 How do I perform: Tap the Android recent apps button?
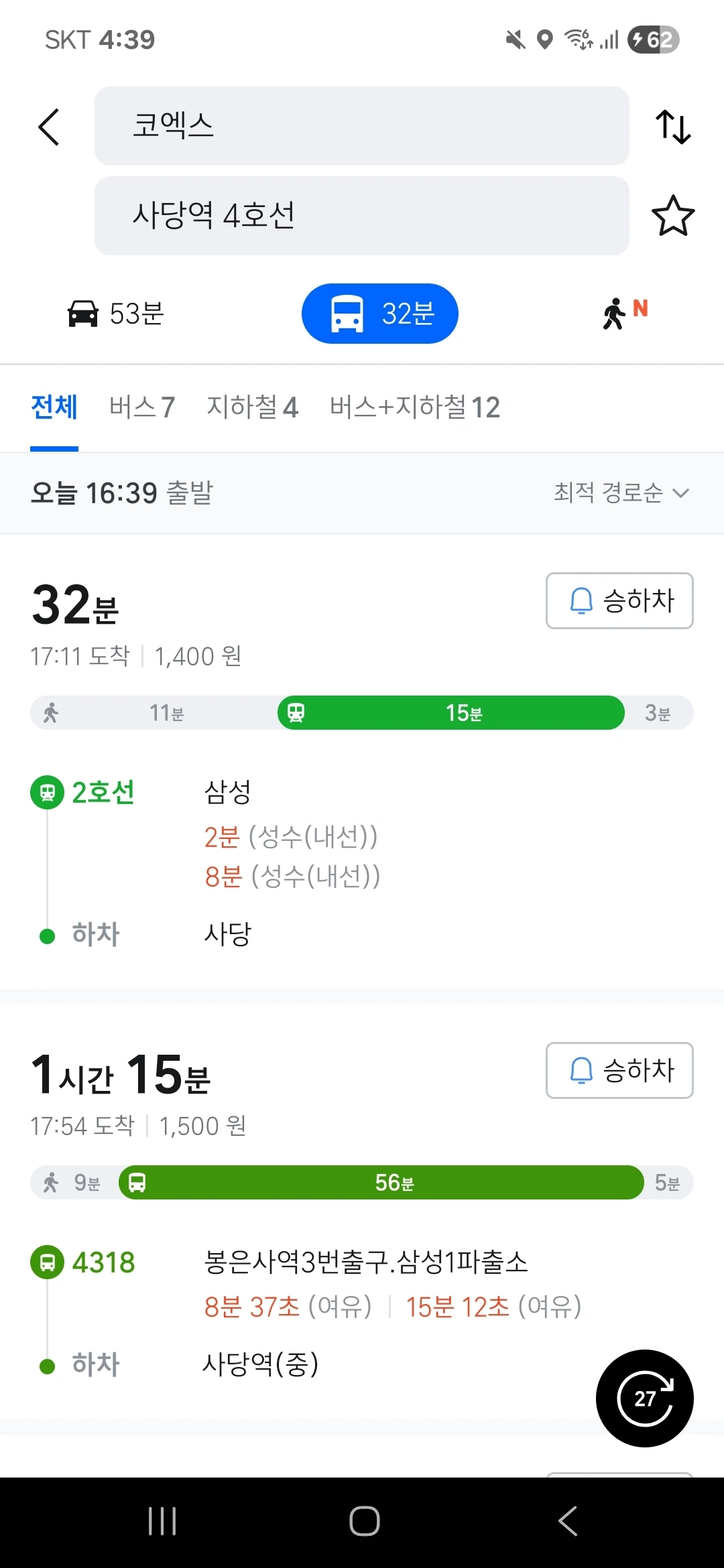tap(162, 1521)
